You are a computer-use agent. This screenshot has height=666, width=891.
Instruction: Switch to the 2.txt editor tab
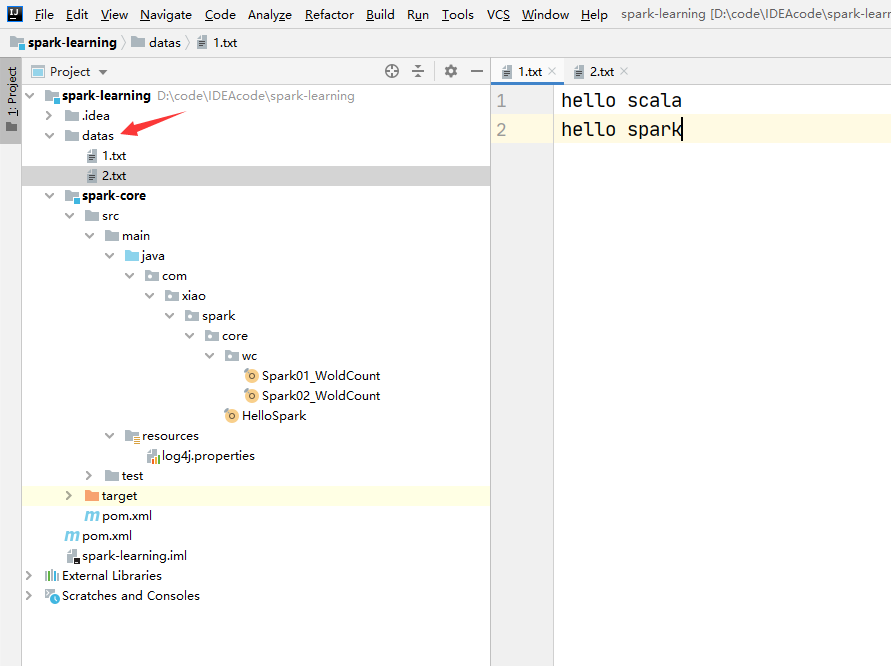(x=601, y=72)
